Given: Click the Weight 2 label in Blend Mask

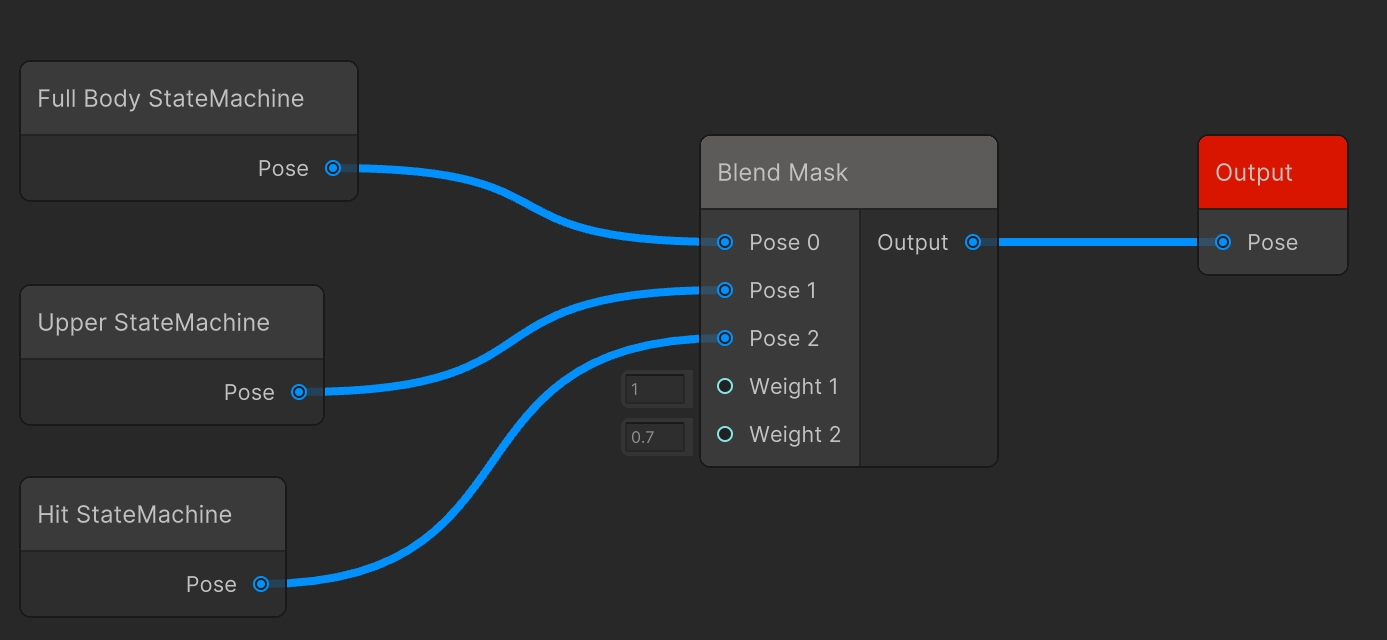Looking at the screenshot, I should coord(795,434).
